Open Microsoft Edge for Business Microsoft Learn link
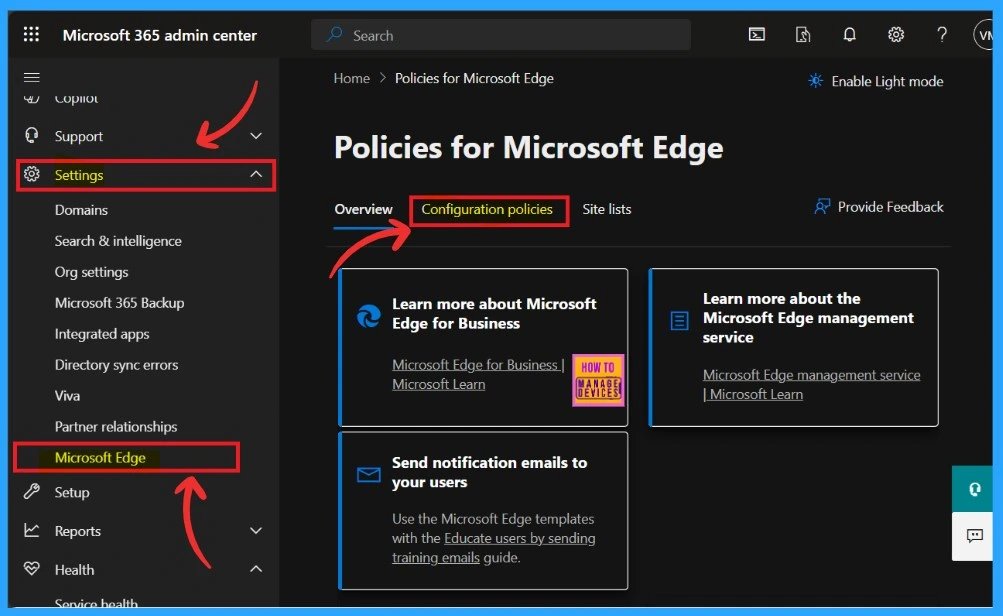Viewport: 1003px width, 616px height. click(478, 374)
